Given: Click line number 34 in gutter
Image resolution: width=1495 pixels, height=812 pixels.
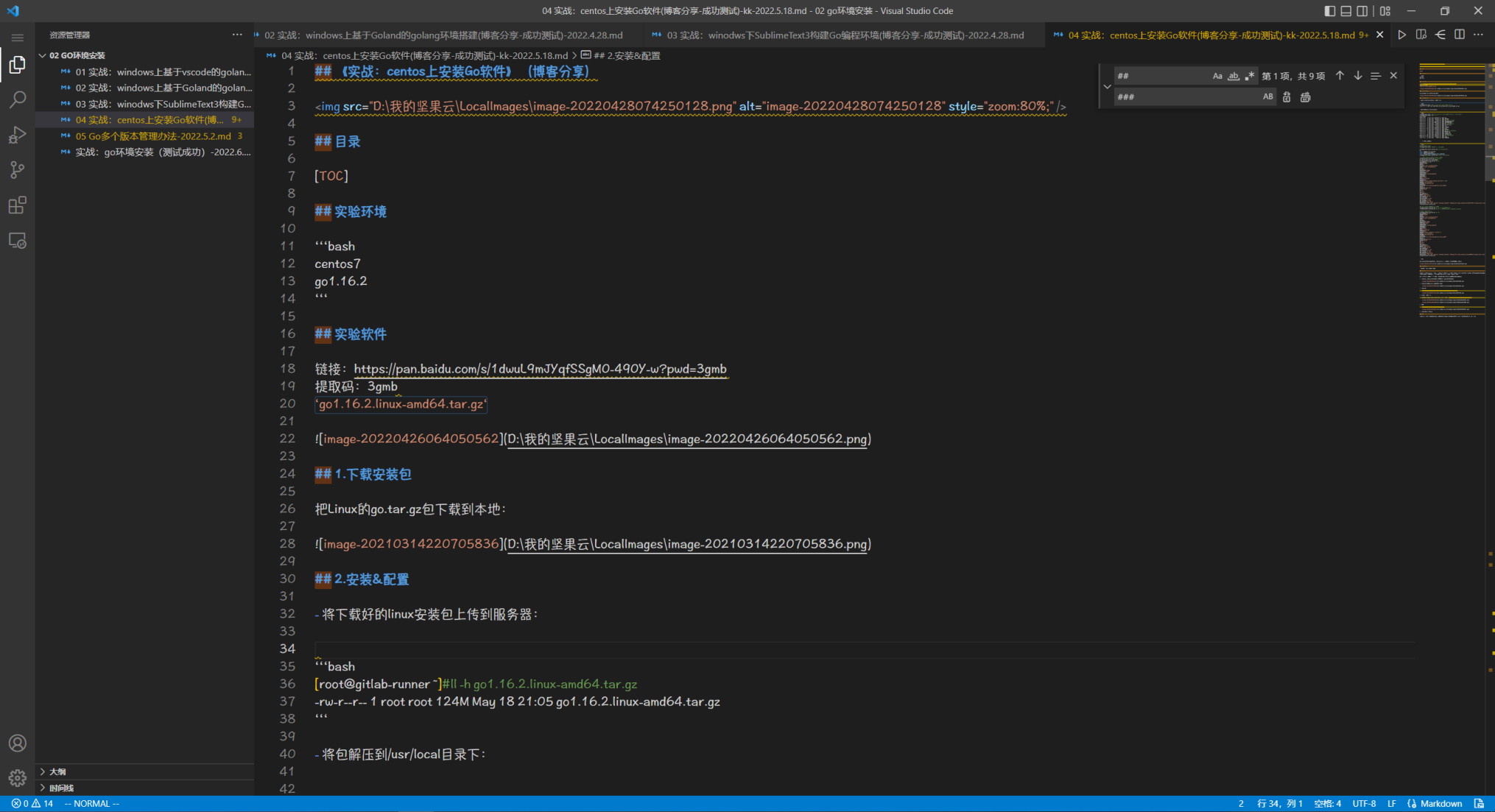Looking at the screenshot, I should tap(287, 649).
